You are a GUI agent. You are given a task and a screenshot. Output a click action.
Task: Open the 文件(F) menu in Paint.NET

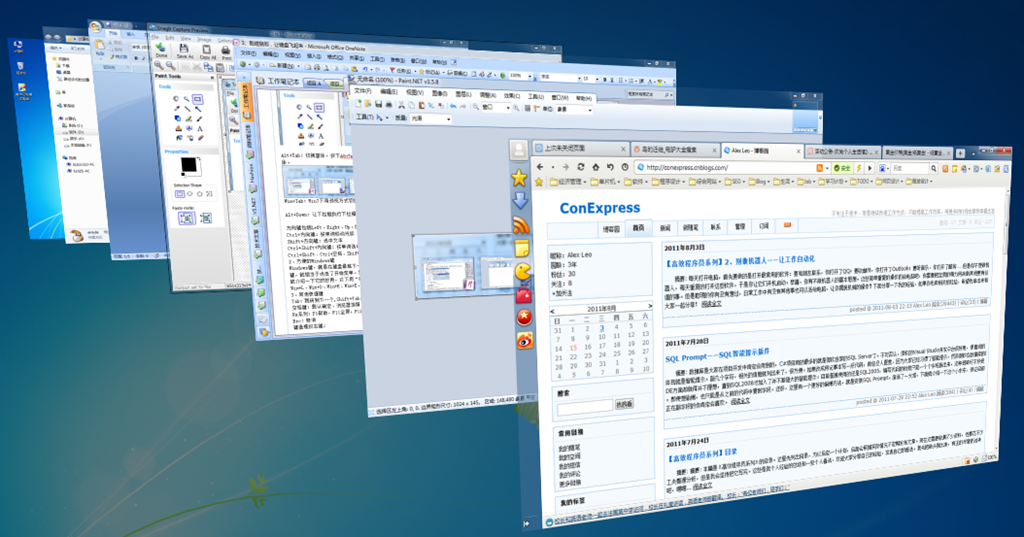point(362,91)
